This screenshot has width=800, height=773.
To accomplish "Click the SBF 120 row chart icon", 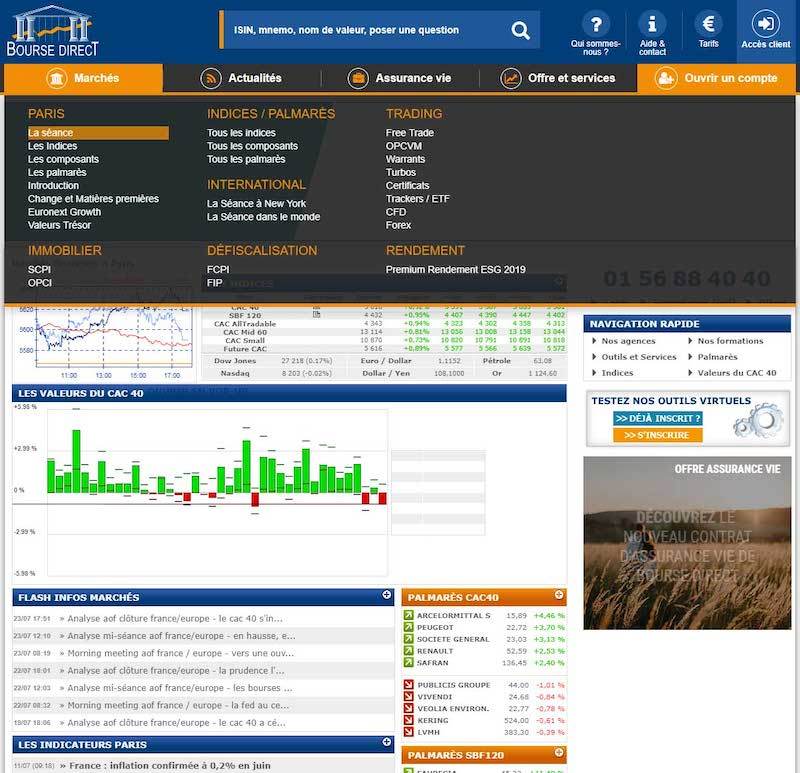I will (x=316, y=315).
